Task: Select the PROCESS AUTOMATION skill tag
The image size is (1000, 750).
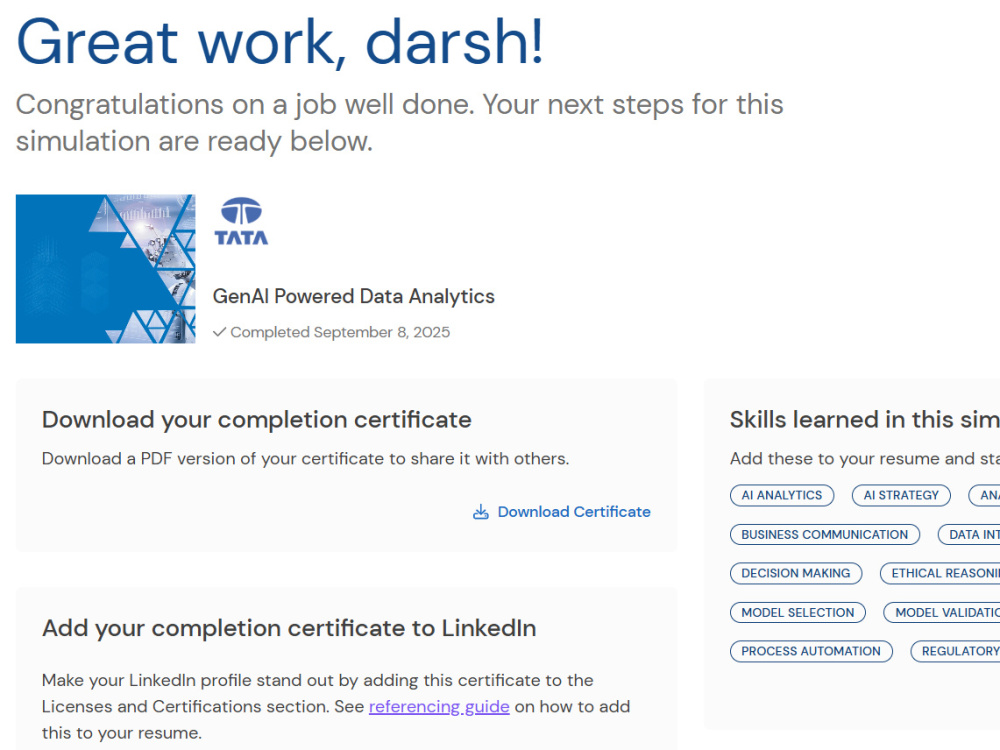Action: pyautogui.click(x=811, y=651)
